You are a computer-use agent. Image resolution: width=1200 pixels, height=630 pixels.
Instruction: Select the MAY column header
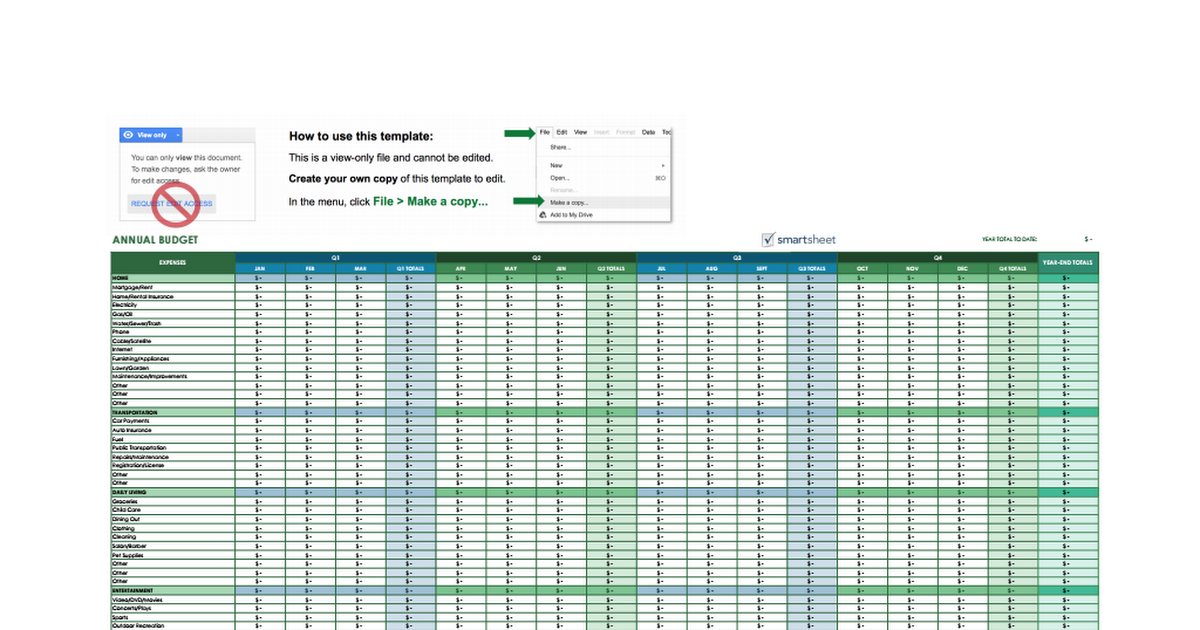(511, 268)
